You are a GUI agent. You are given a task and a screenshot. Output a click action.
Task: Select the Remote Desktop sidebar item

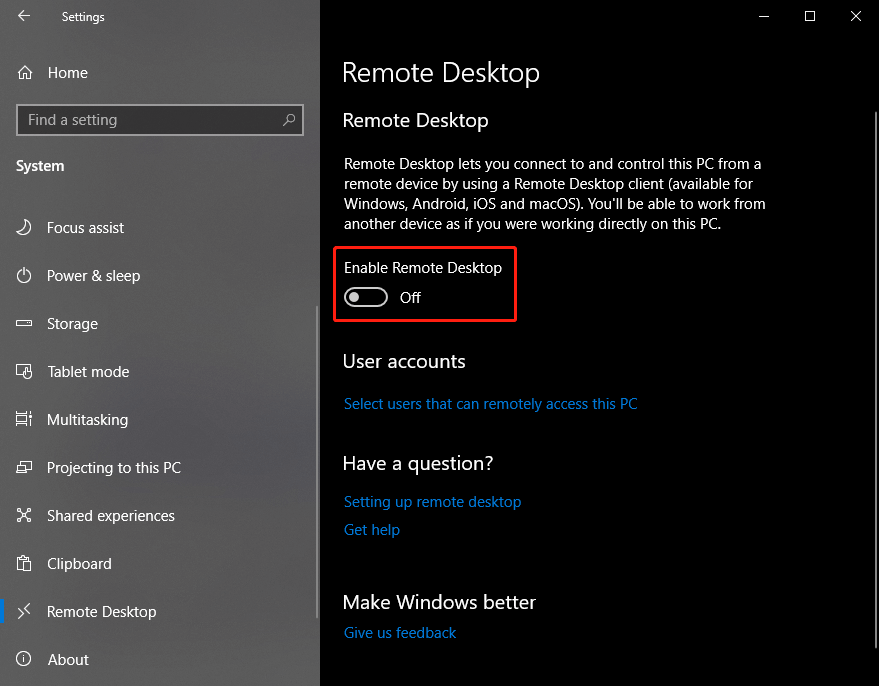pyautogui.click(x=101, y=612)
